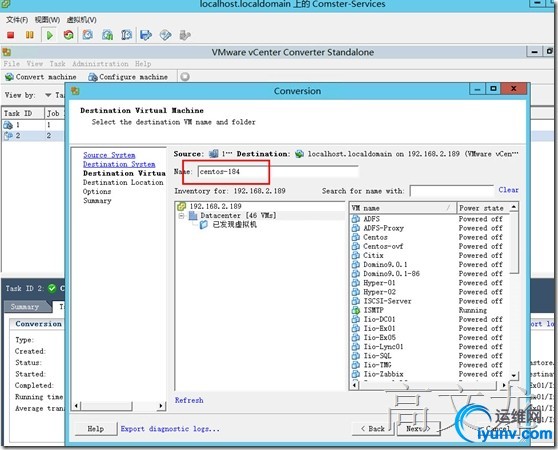
Task: Click Export diagnostic logs link
Action: point(170,429)
